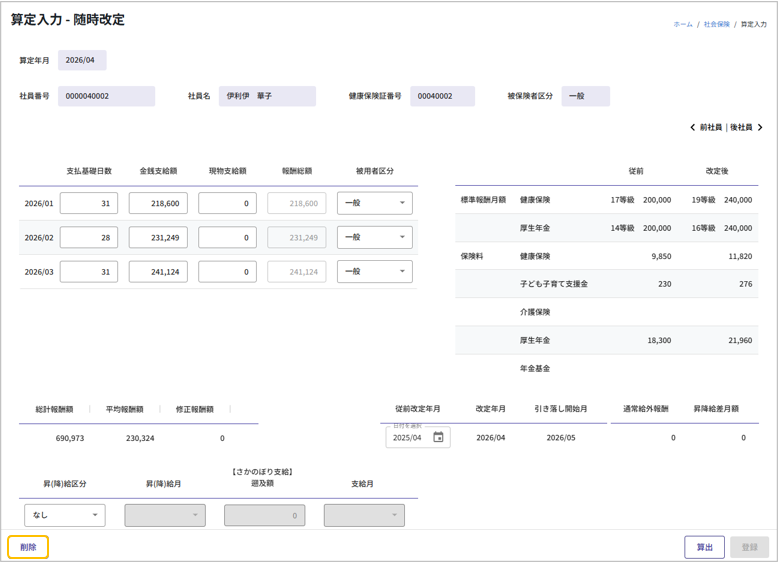The width and height of the screenshot is (780, 564).
Task: Click the 算出 calculate button
Action: (x=704, y=547)
